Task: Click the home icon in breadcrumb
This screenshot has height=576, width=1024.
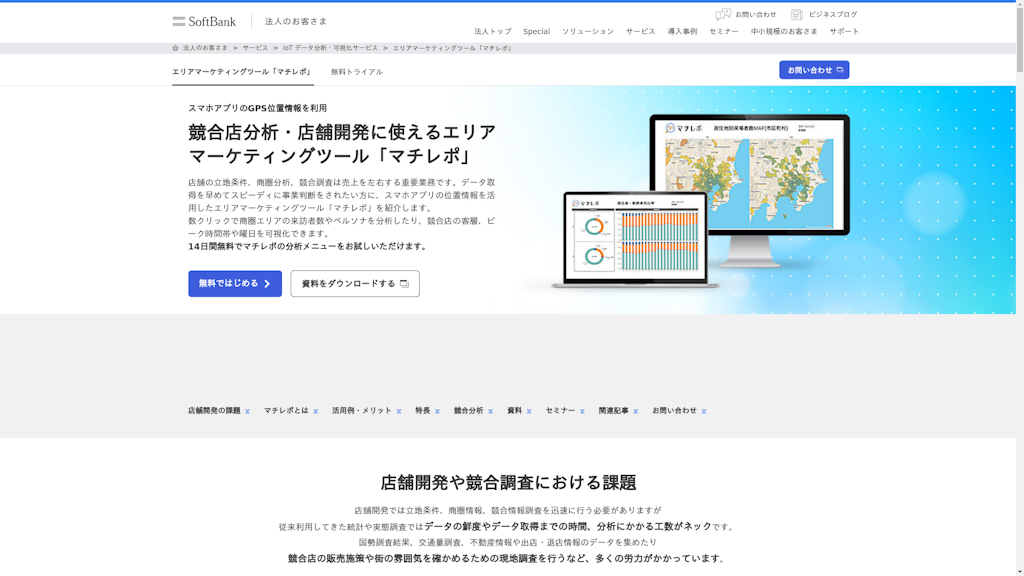Action: click(x=176, y=48)
